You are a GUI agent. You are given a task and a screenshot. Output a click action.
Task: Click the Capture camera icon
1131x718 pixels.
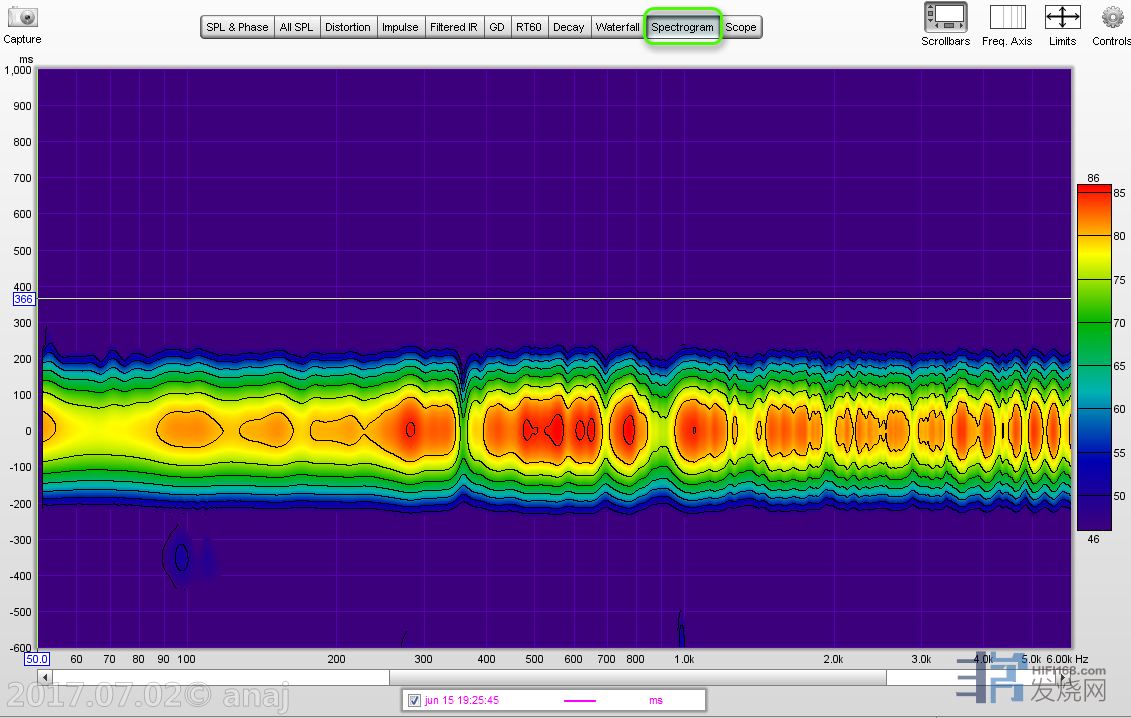click(x=22, y=17)
